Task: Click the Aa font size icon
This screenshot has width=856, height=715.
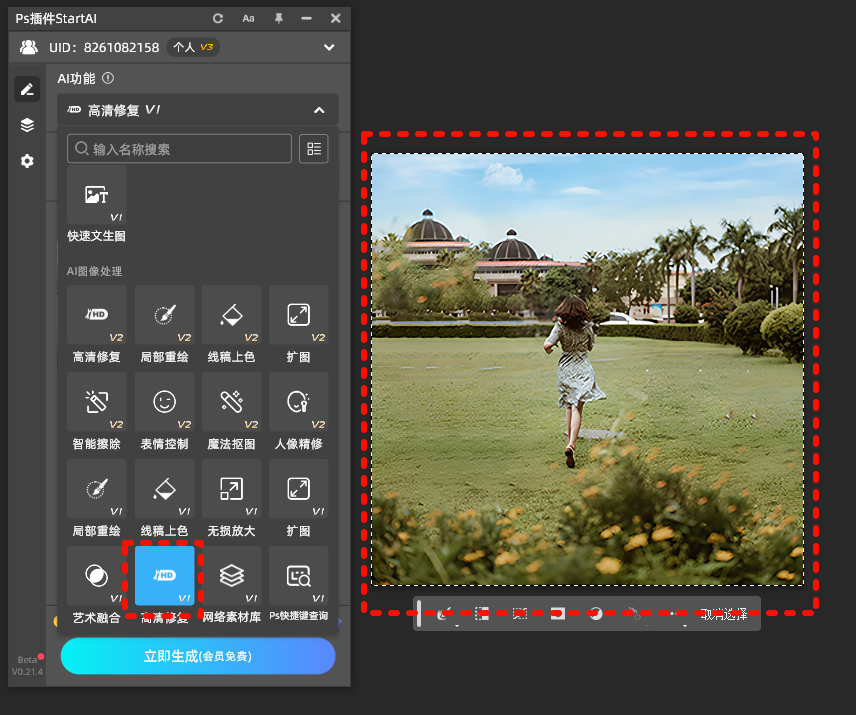Action: pos(248,19)
